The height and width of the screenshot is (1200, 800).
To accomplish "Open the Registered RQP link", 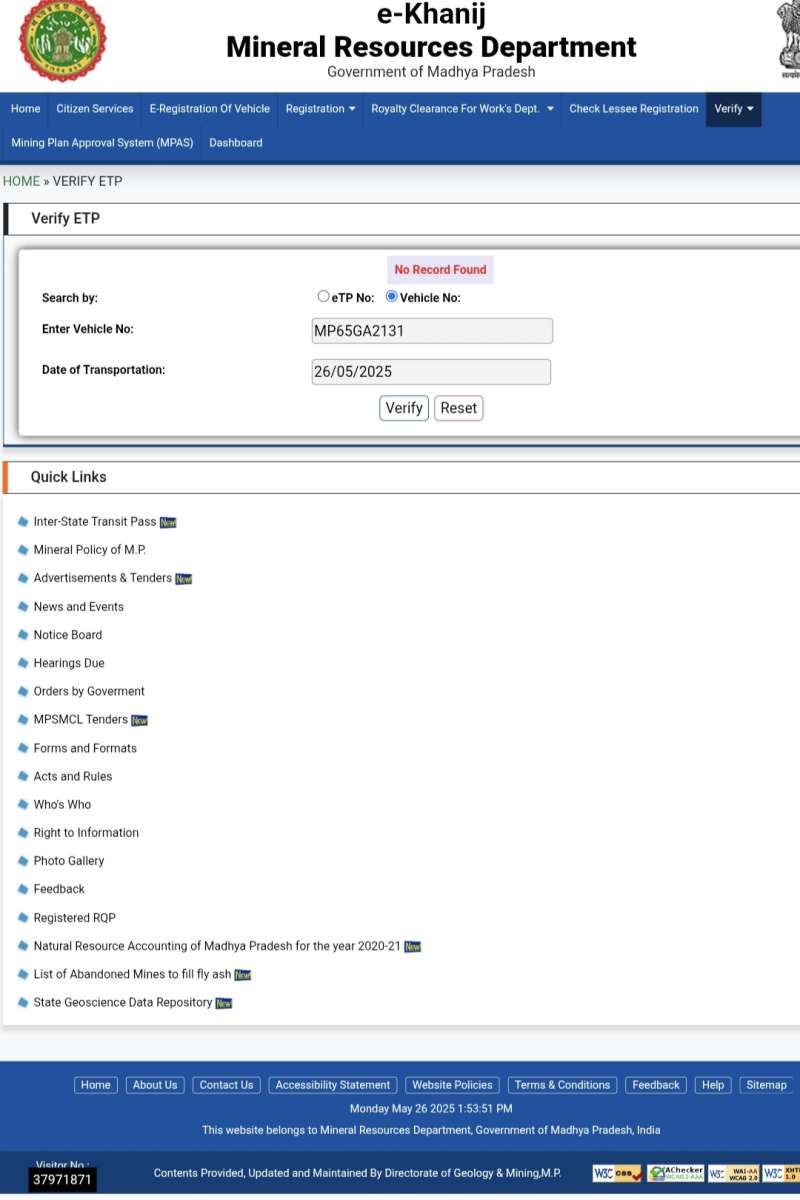I will (75, 917).
